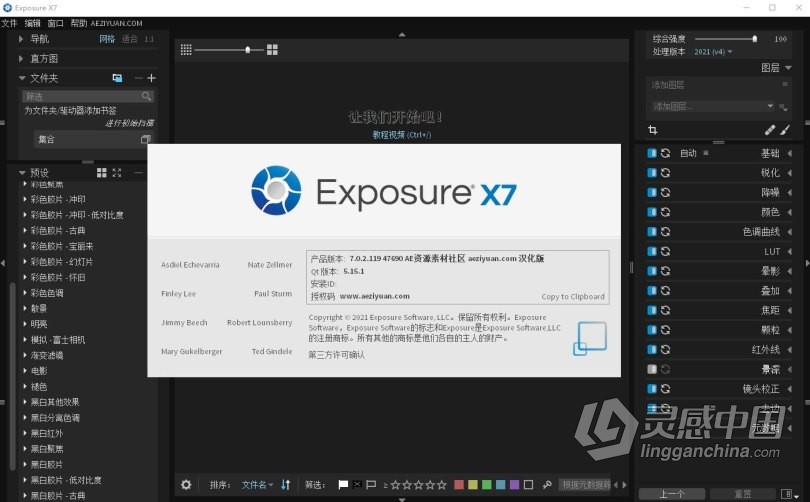810x502 pixels.
Task: Click the copy icon in About dialog
Action: (x=590, y=338)
